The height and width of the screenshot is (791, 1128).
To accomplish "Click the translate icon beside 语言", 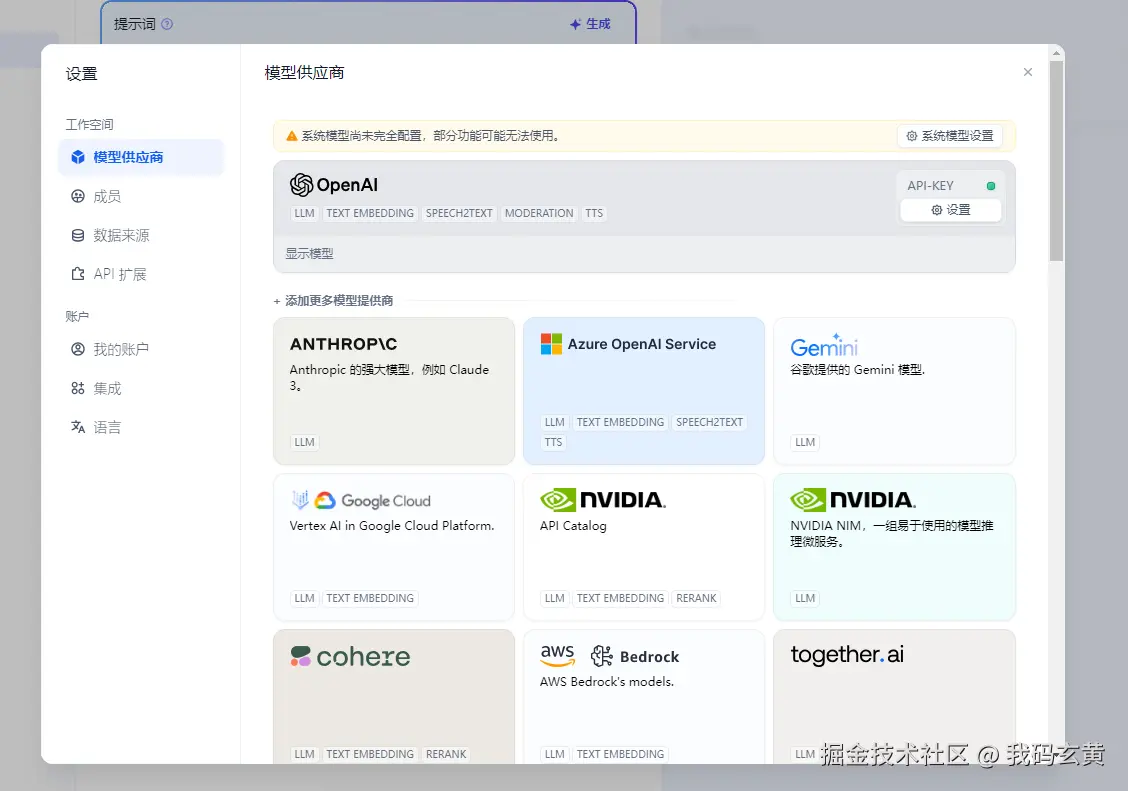I will pyautogui.click(x=78, y=427).
